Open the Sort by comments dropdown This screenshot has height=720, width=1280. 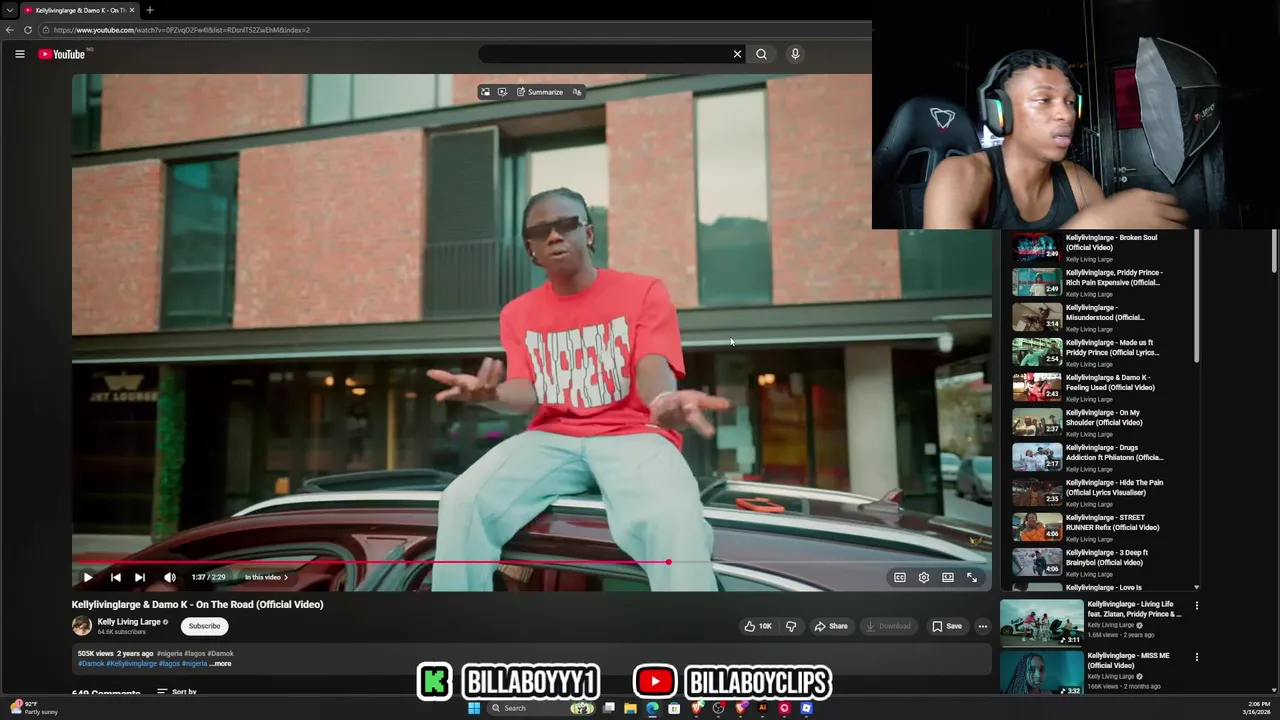coord(177,692)
